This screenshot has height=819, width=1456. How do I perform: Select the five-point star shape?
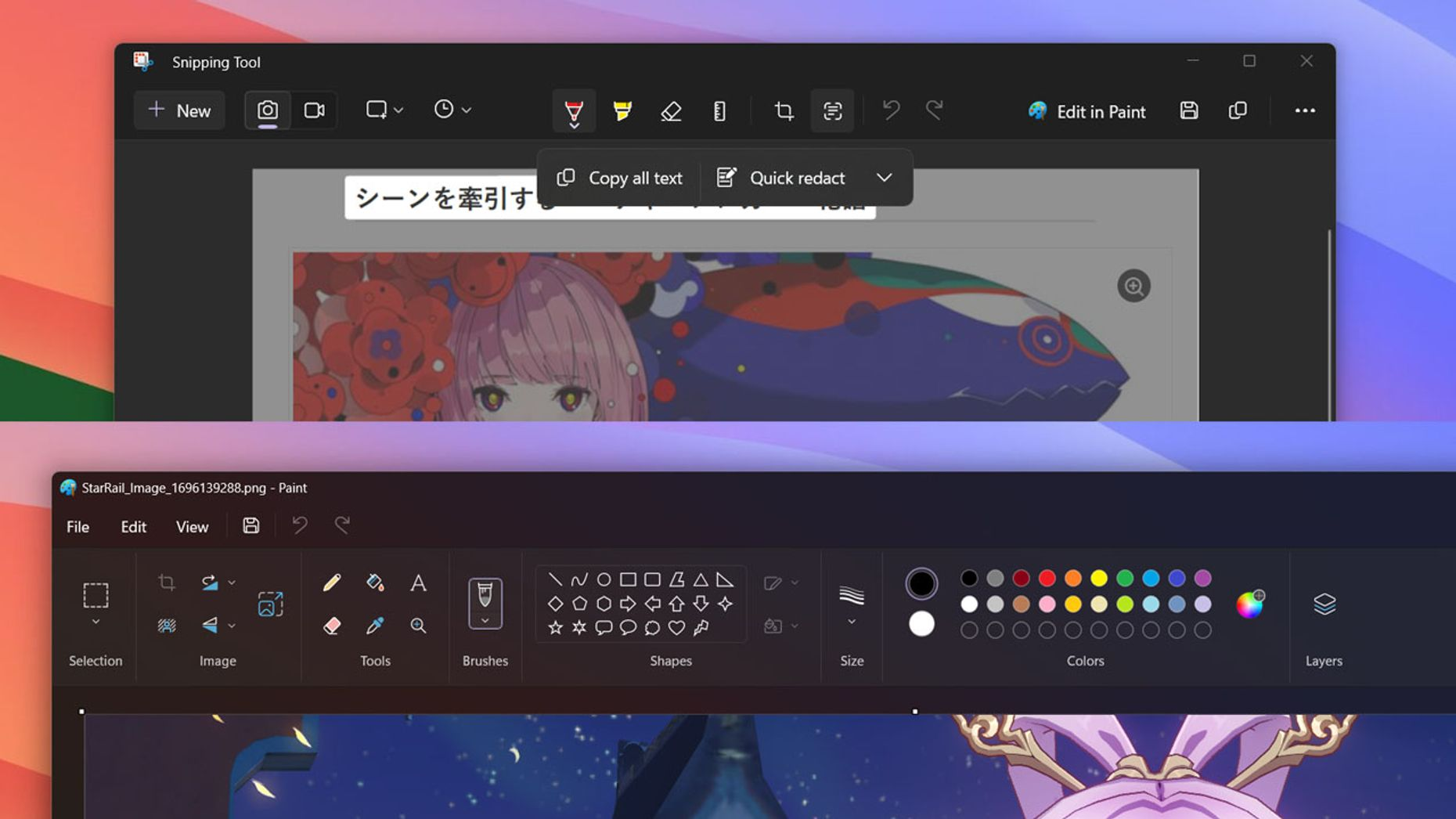[x=555, y=628]
